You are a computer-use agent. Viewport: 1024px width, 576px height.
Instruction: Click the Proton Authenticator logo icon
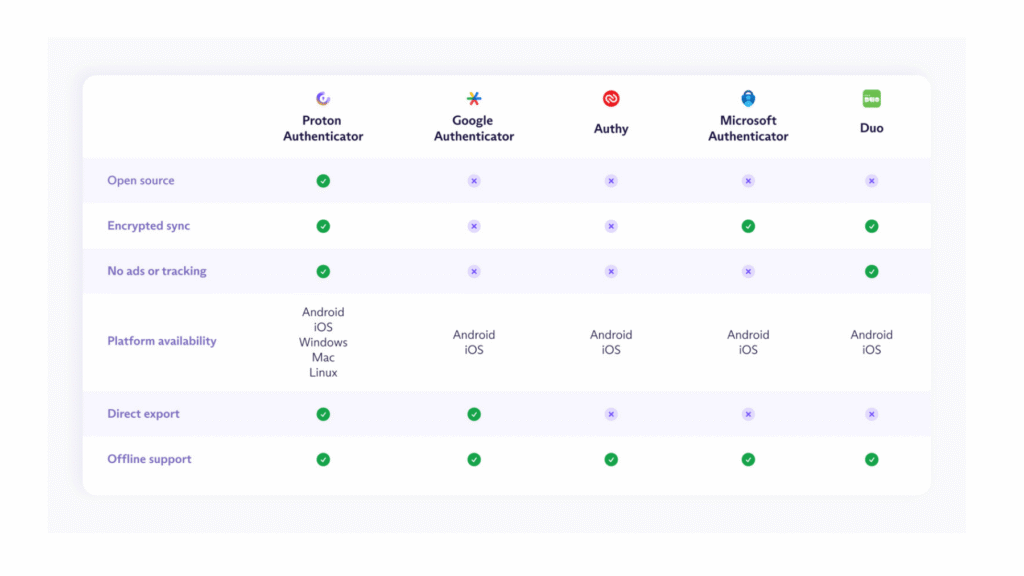coord(323,99)
